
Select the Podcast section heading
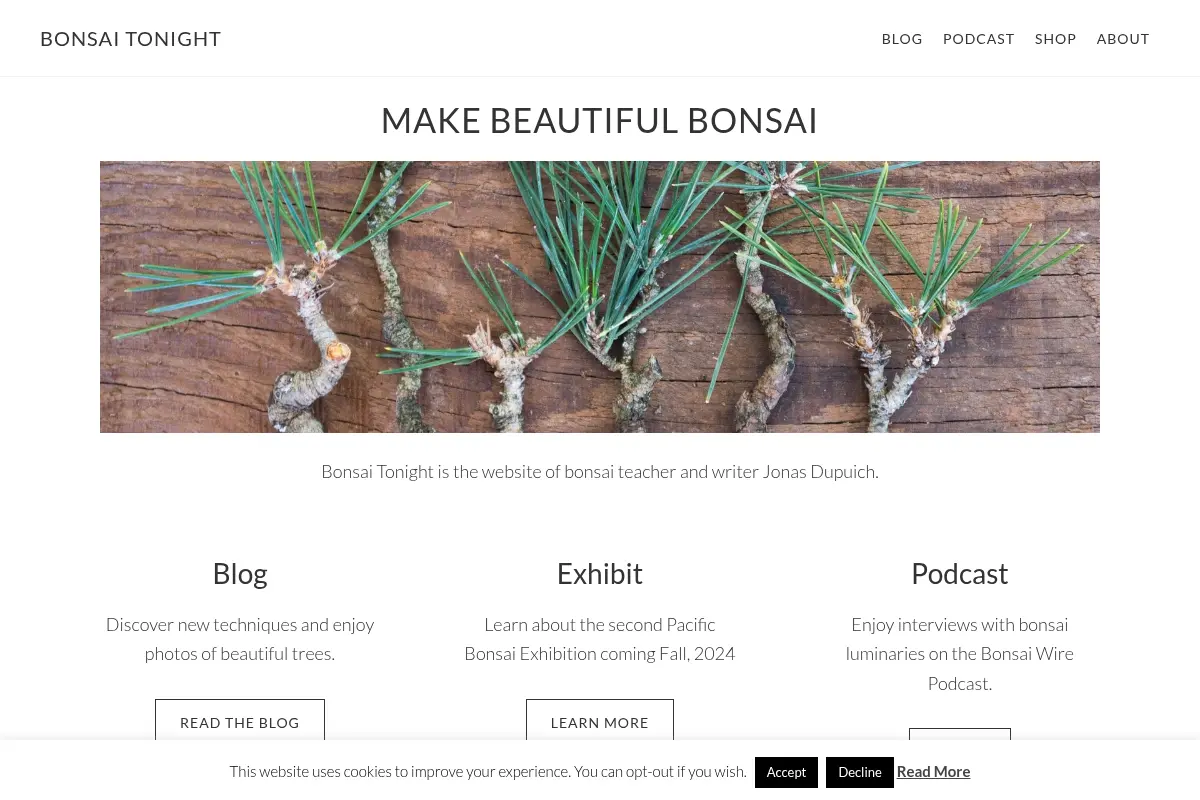[960, 573]
